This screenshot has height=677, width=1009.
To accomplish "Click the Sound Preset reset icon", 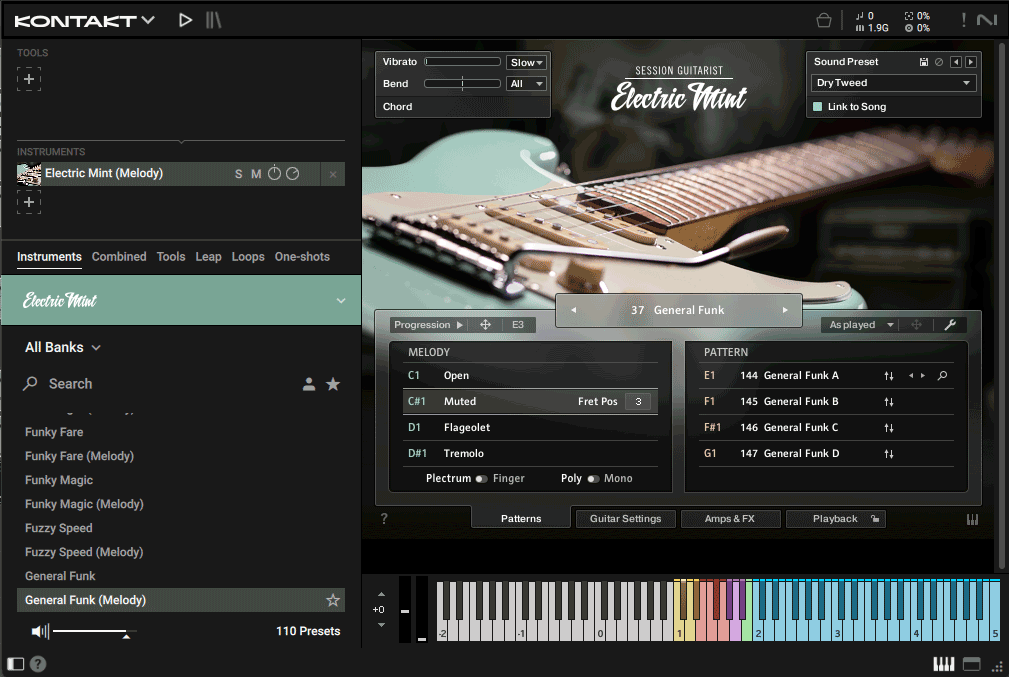I will [x=939, y=62].
